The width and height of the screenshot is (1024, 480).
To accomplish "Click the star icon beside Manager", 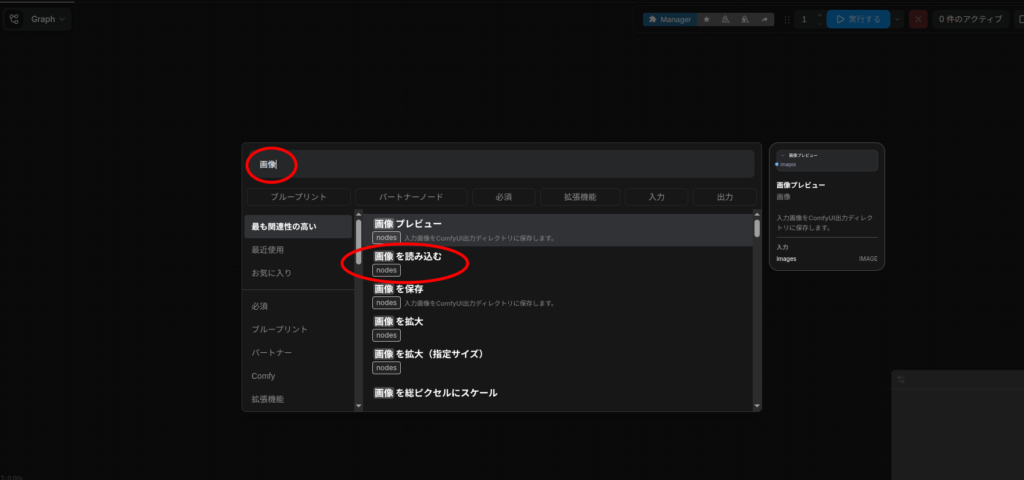I will (707, 19).
